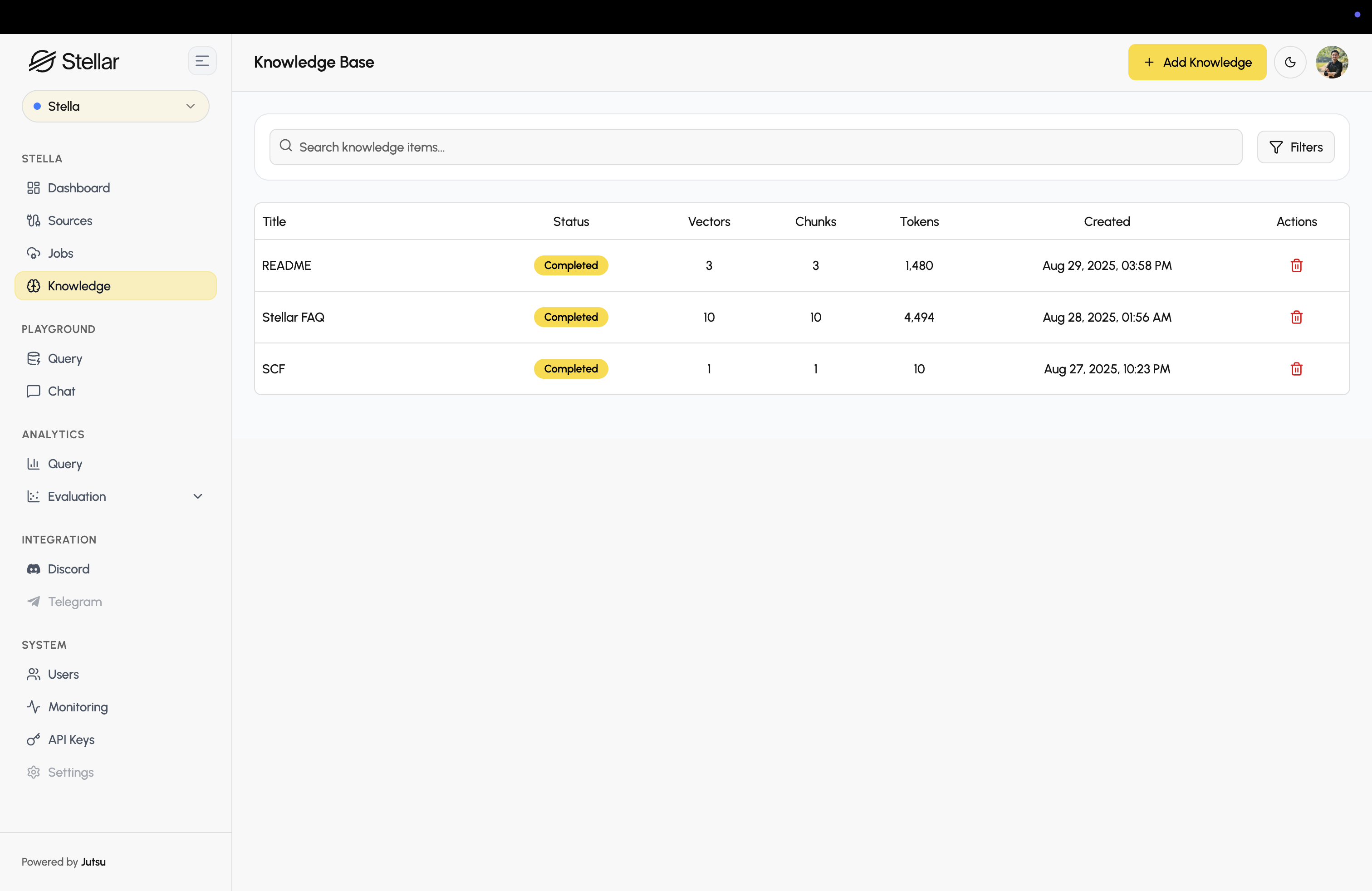1372x891 pixels.
Task: Open the Users management page
Action: (63, 674)
